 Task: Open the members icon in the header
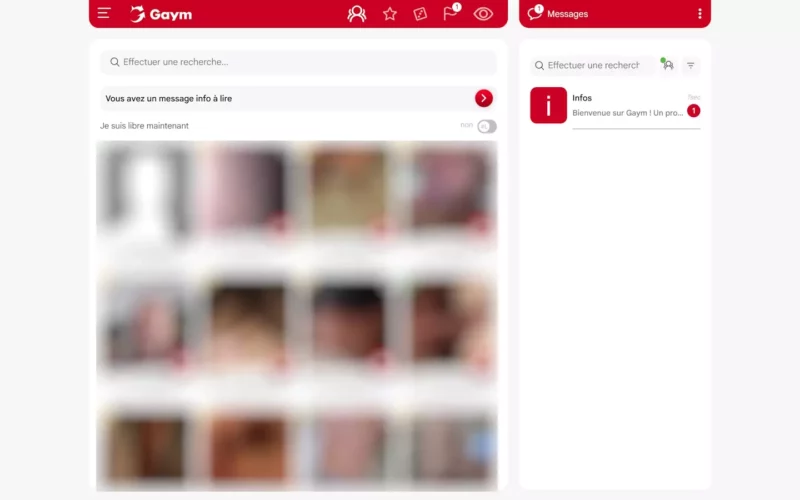pos(357,14)
